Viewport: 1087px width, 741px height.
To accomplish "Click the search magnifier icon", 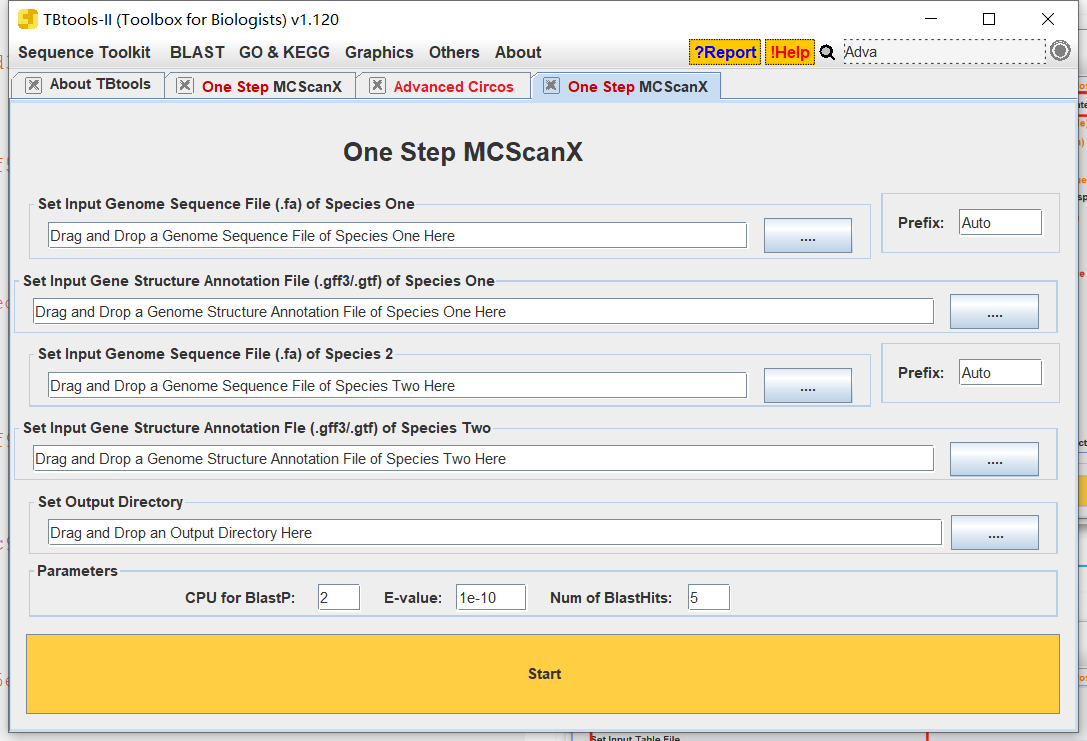I will click(x=827, y=53).
